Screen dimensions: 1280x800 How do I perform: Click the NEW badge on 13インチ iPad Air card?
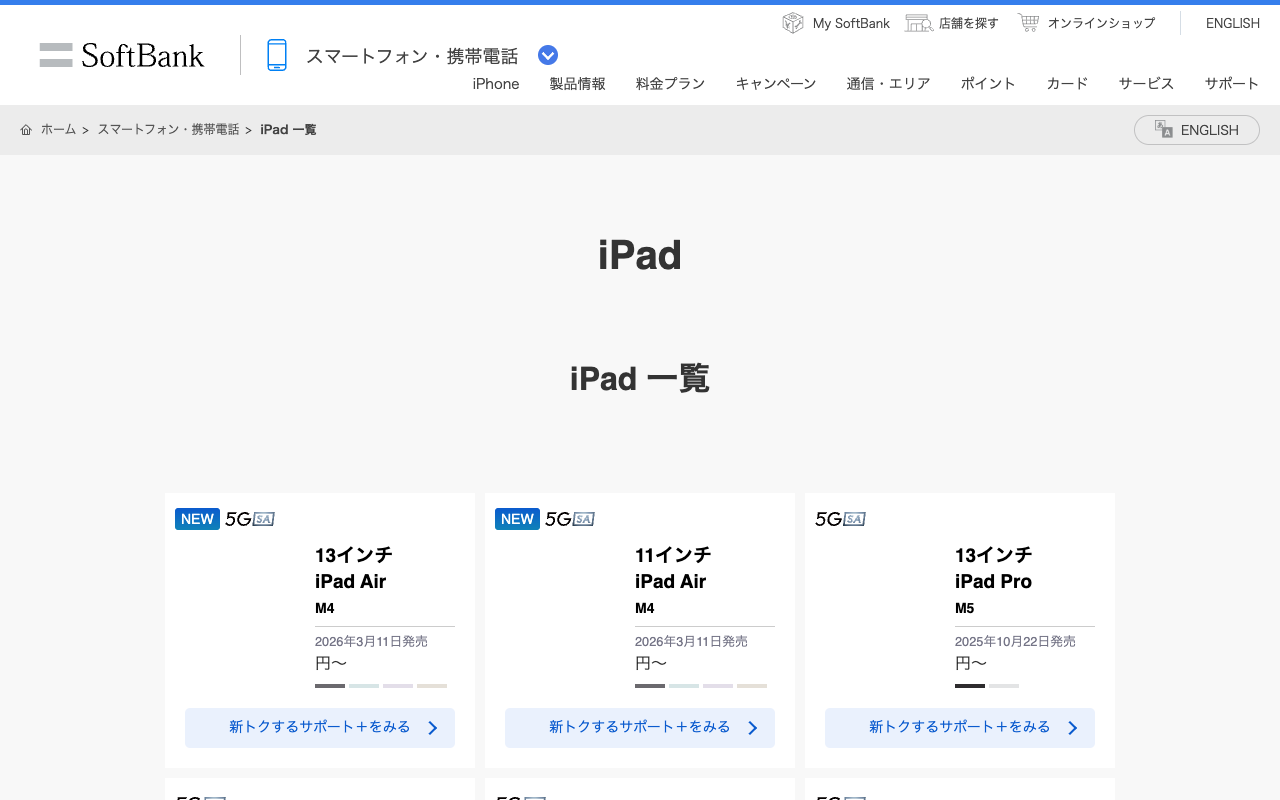[x=197, y=519]
